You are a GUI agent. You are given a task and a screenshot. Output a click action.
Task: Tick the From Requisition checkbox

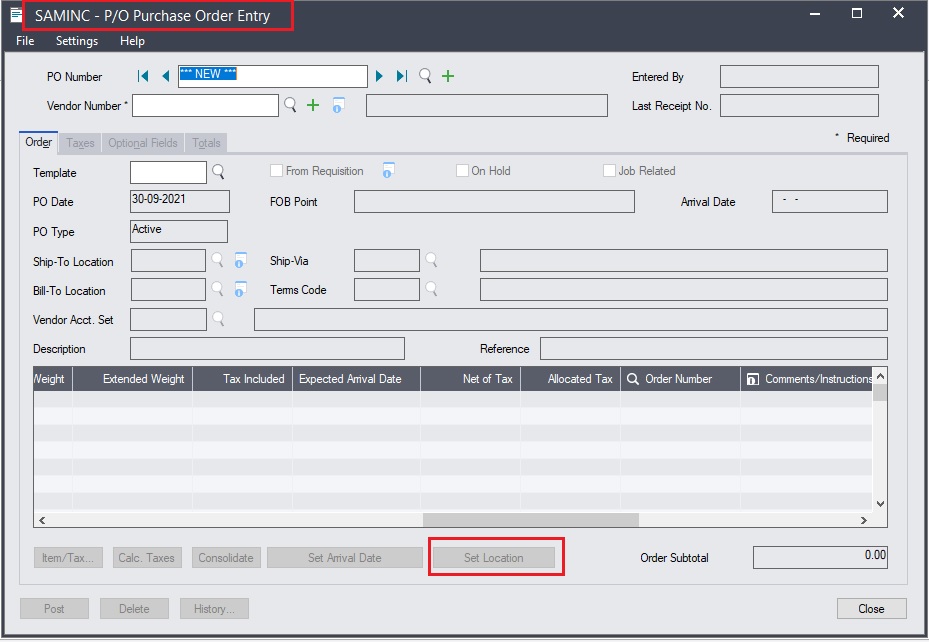[276, 171]
